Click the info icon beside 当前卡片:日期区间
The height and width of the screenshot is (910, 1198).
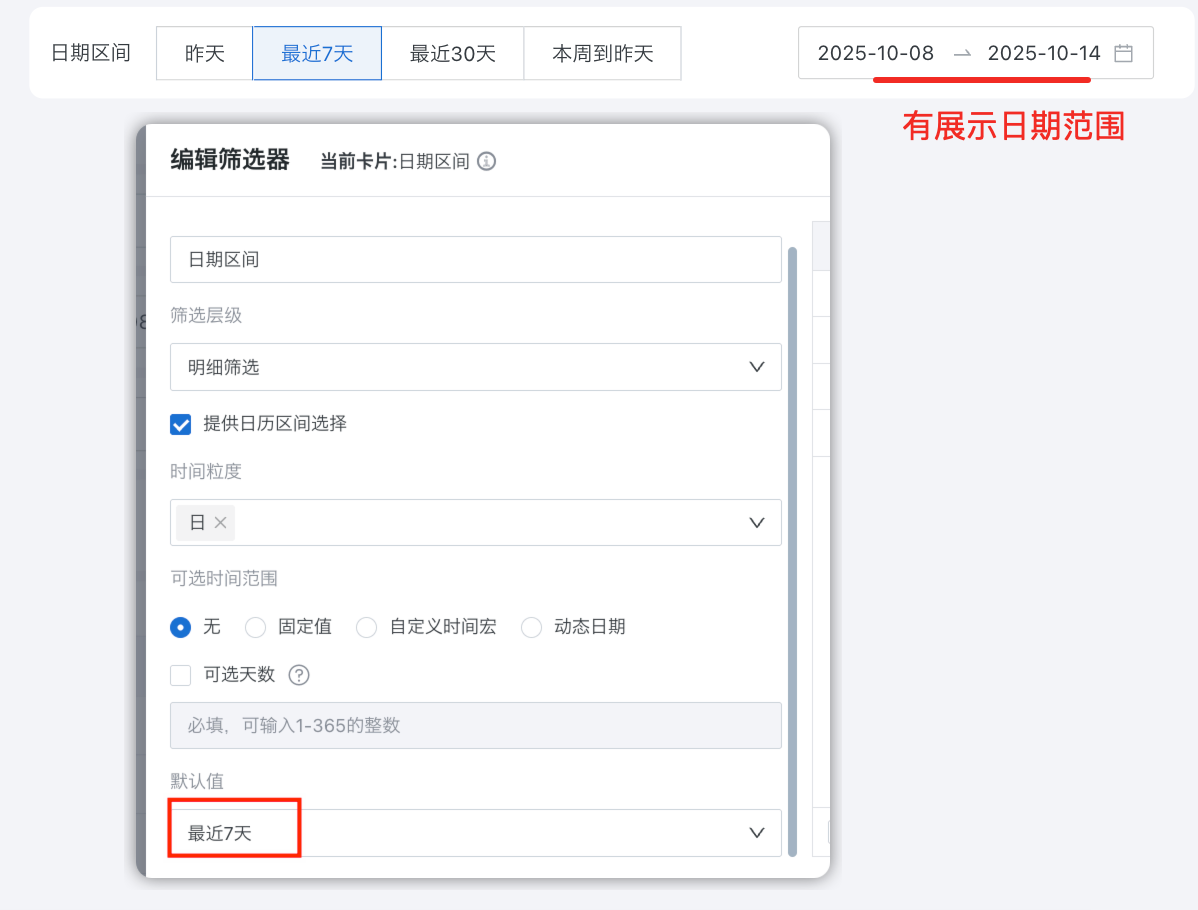point(486,161)
